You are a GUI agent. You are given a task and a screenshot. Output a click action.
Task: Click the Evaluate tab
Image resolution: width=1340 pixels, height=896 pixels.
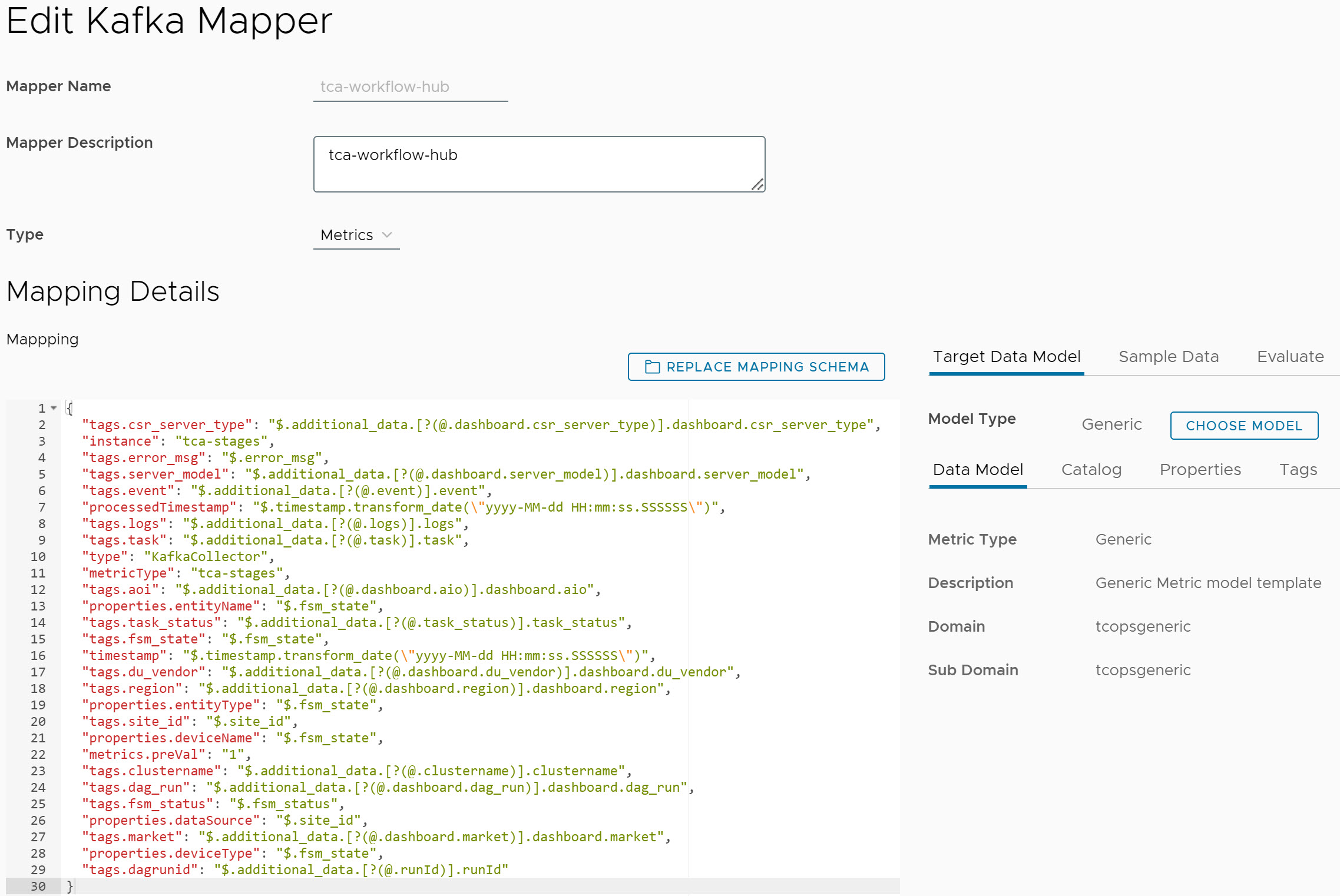point(1290,357)
